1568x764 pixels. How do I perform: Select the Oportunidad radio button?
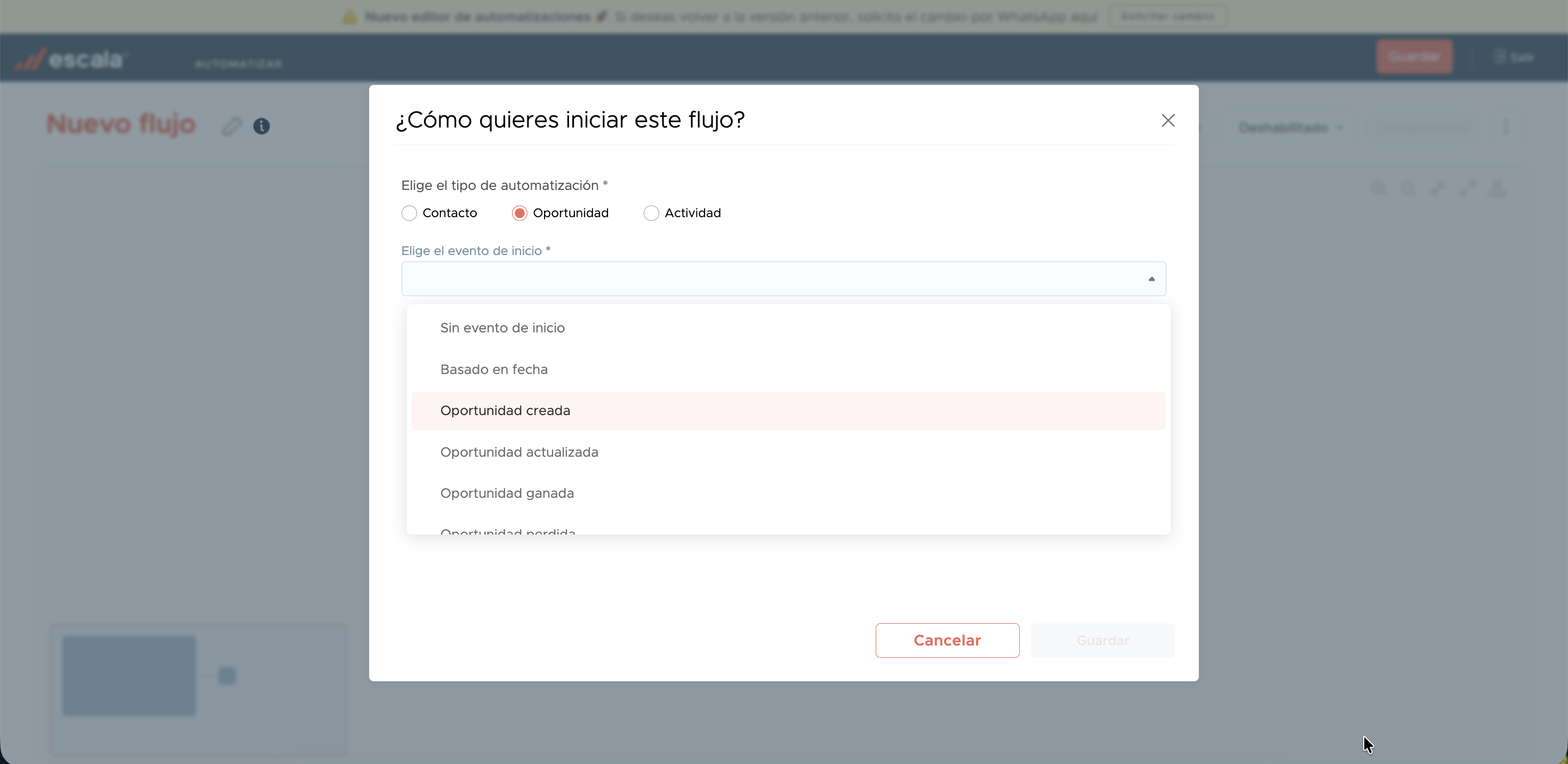coord(519,213)
